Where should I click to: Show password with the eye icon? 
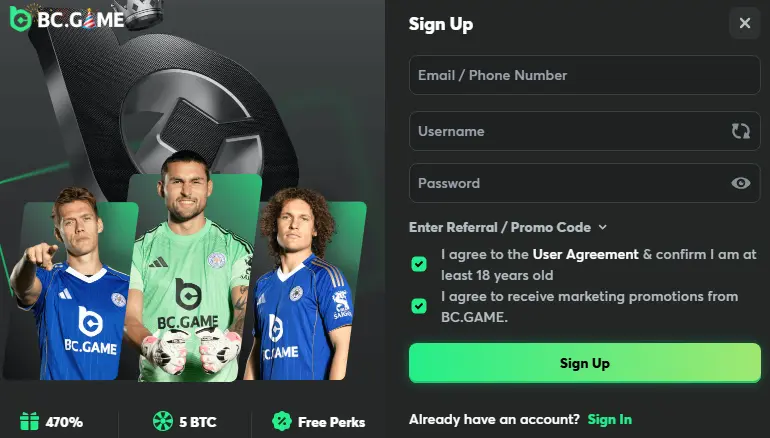coord(741,183)
